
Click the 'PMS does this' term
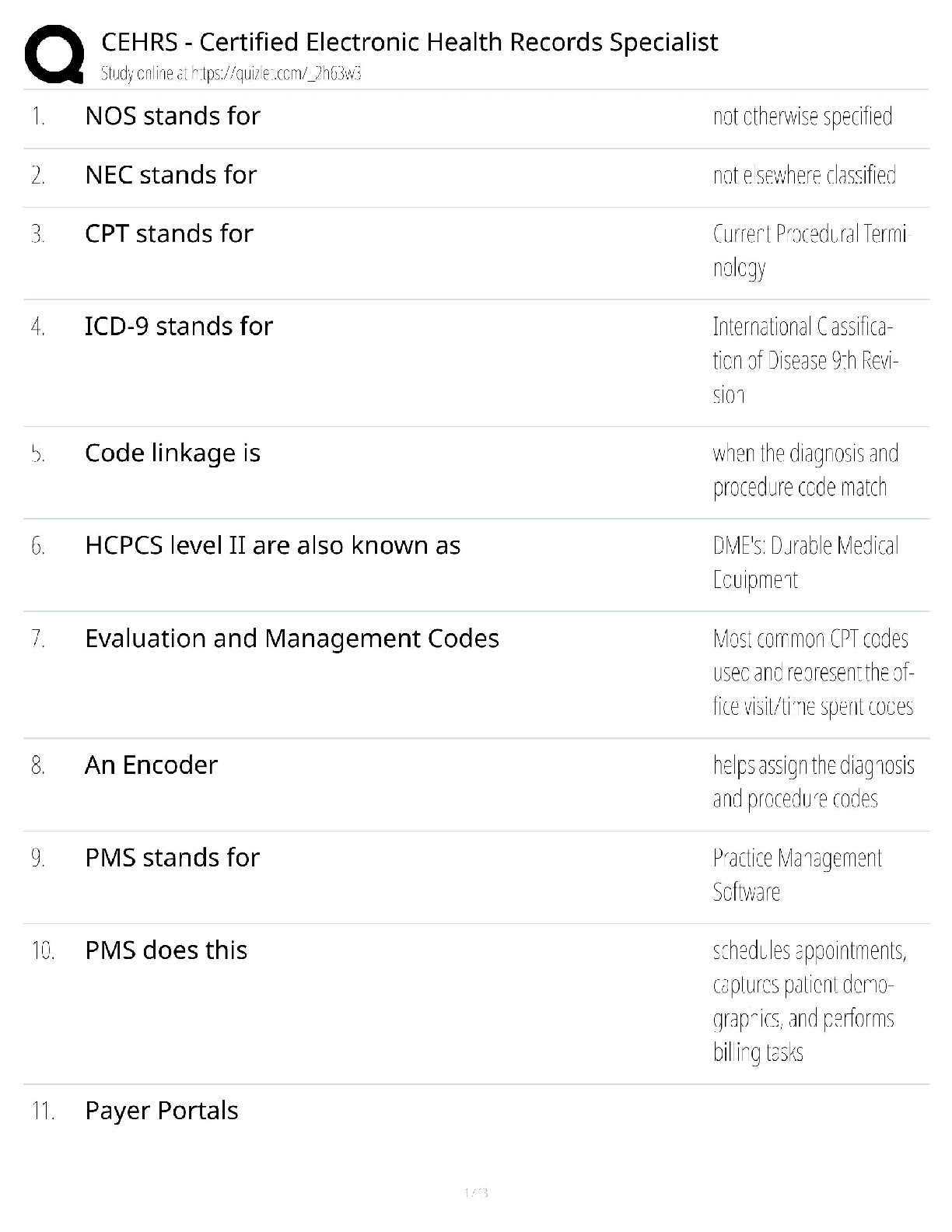tap(166, 950)
